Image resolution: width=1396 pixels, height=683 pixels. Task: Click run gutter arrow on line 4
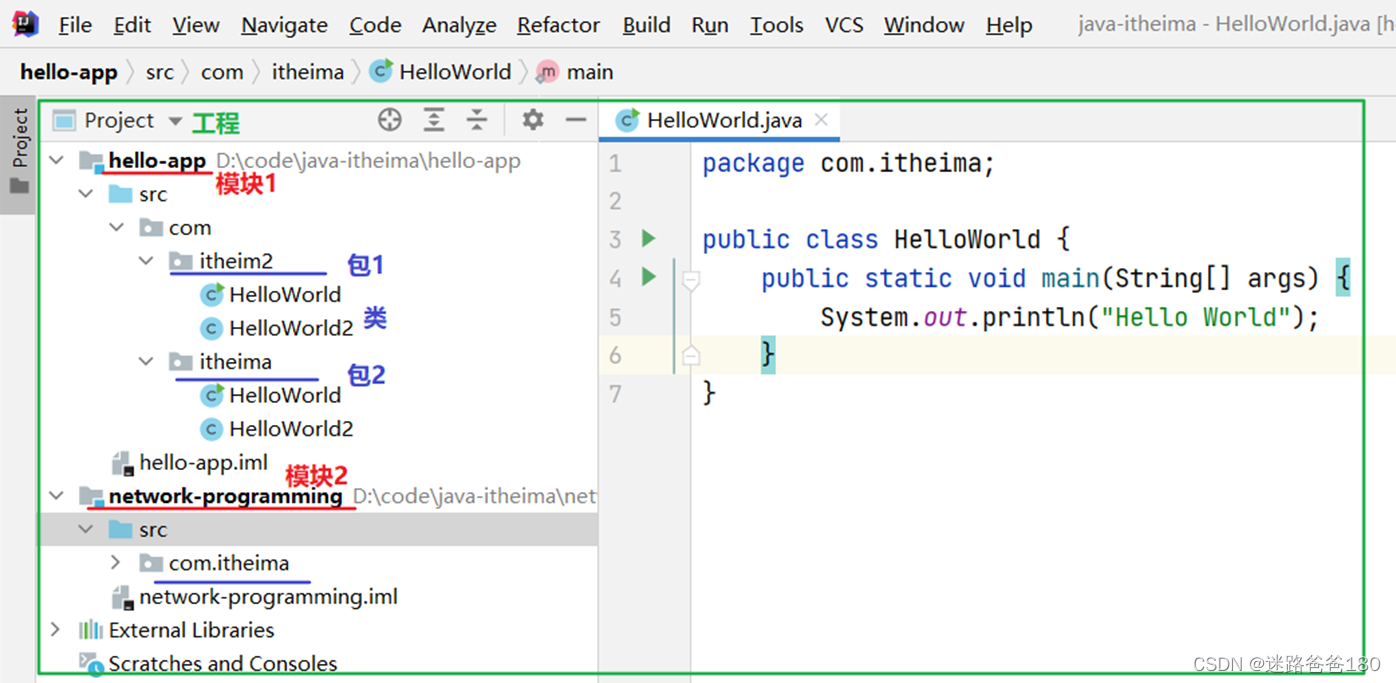click(648, 276)
